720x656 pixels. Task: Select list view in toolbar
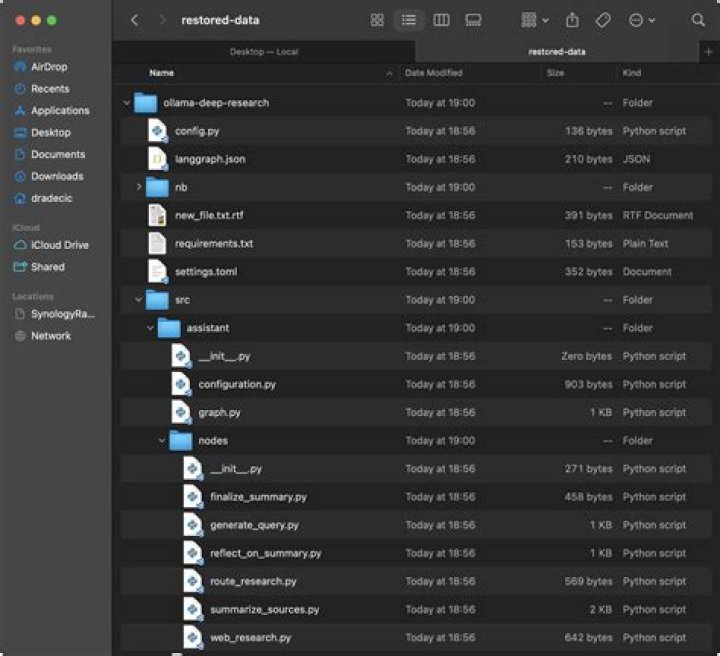click(409, 20)
